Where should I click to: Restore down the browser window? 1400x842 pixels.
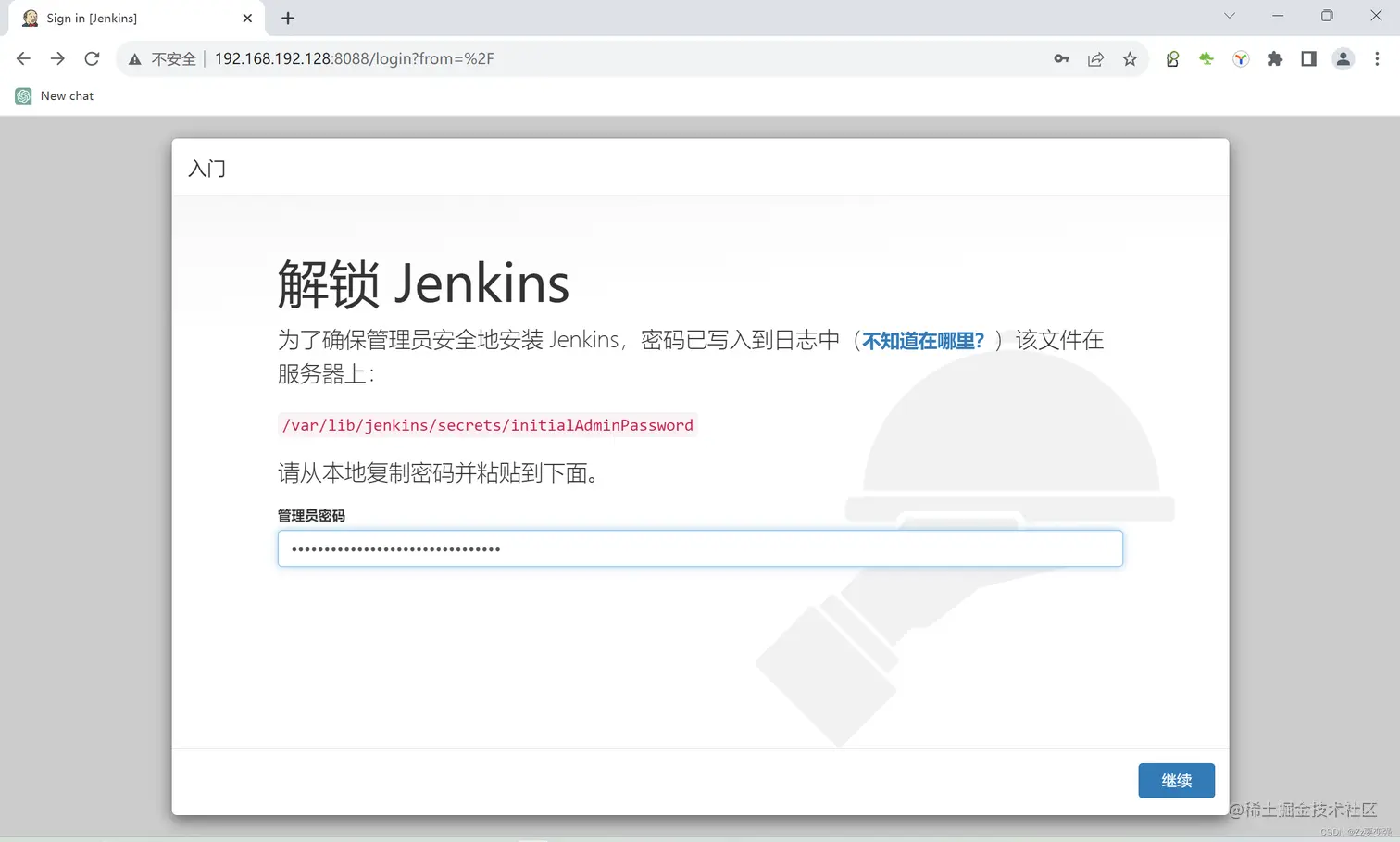[x=1327, y=16]
